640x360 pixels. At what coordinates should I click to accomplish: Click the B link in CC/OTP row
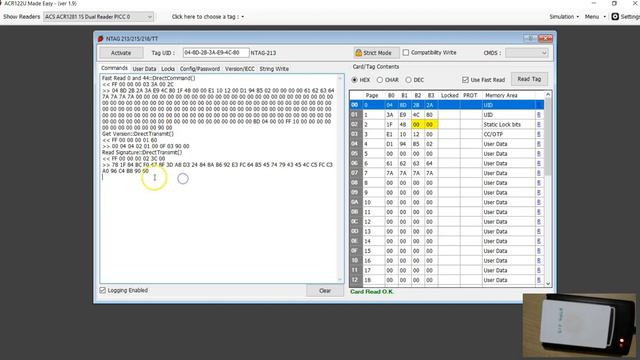(x=539, y=134)
